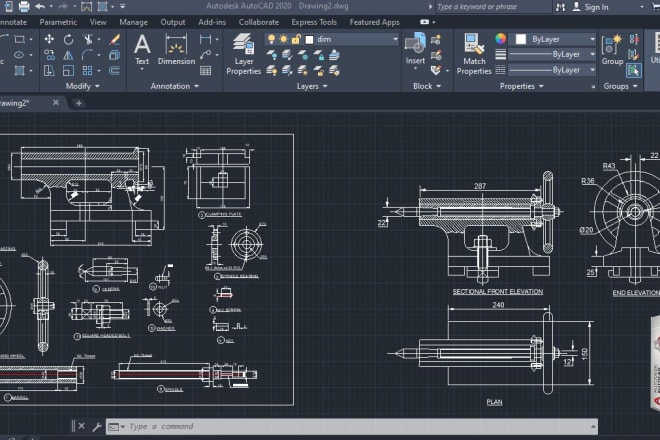Expand the Properties panel
Viewport: 660px width, 440px height.
(522, 86)
